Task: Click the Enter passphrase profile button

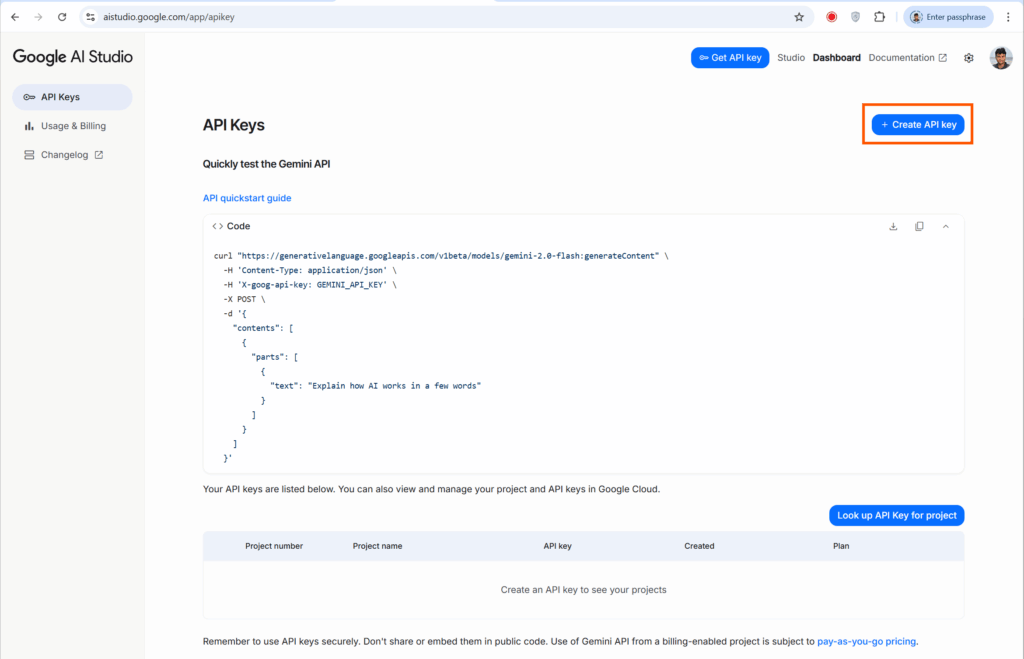Action: [948, 17]
